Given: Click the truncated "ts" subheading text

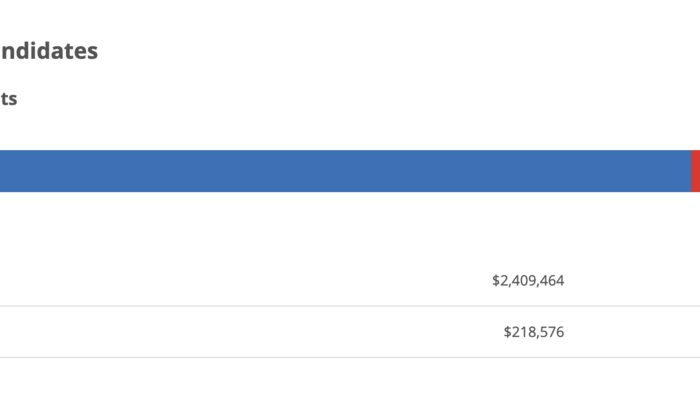Looking at the screenshot, I should click(x=8, y=99).
